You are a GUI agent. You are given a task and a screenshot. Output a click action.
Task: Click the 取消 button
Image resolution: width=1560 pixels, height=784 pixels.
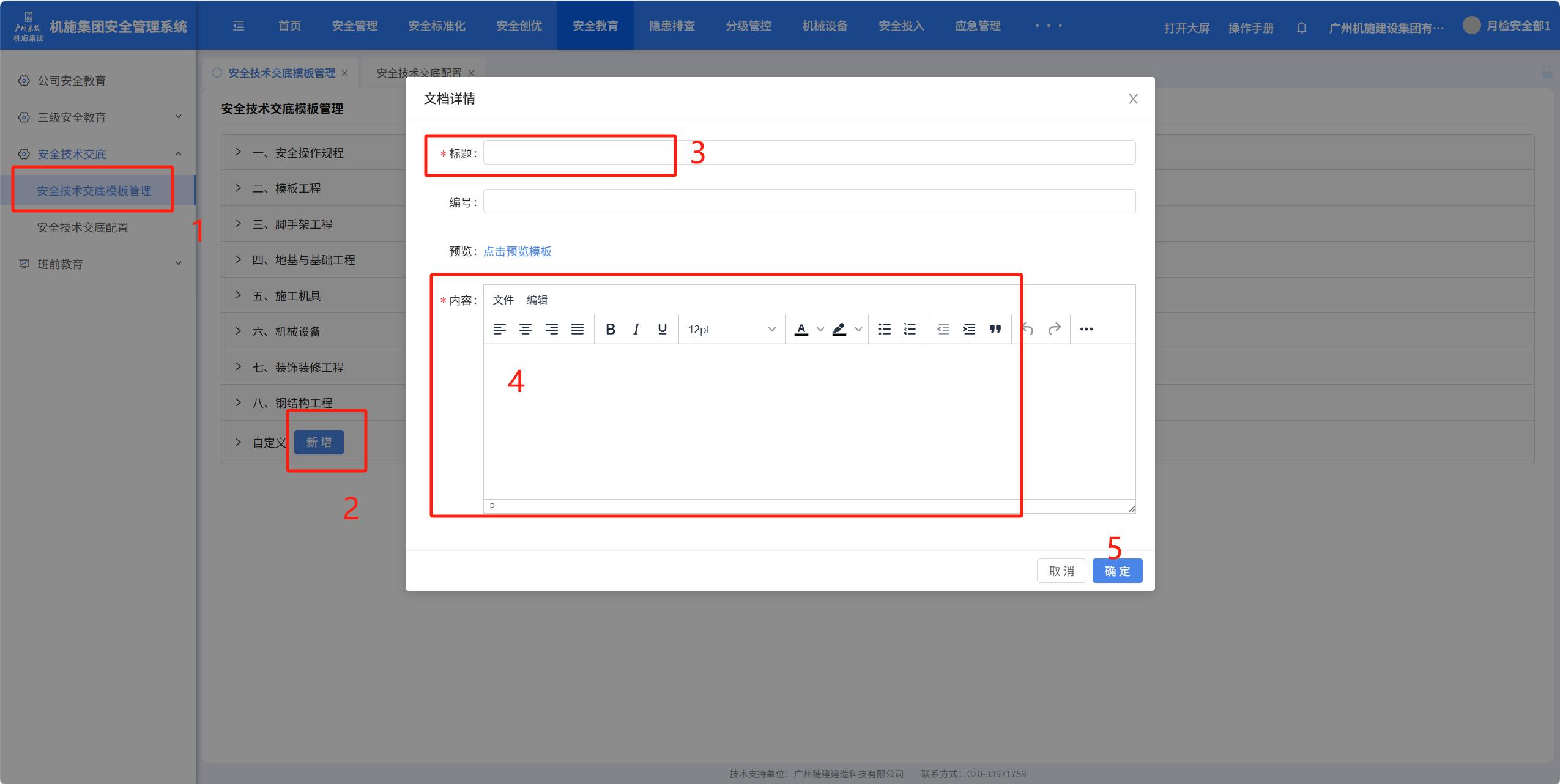click(x=1061, y=571)
